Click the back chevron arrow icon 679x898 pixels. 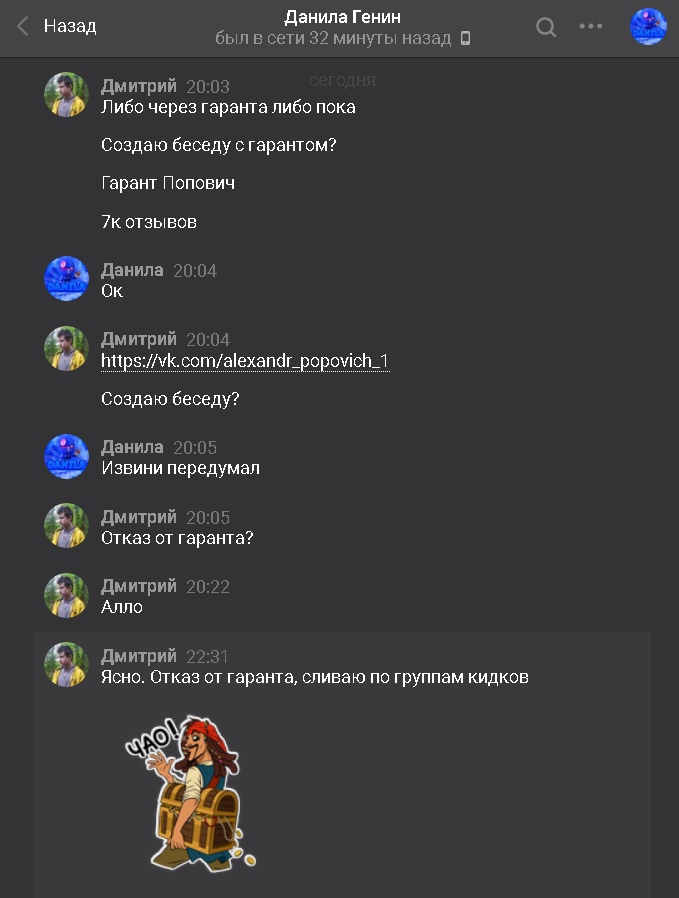(x=23, y=26)
